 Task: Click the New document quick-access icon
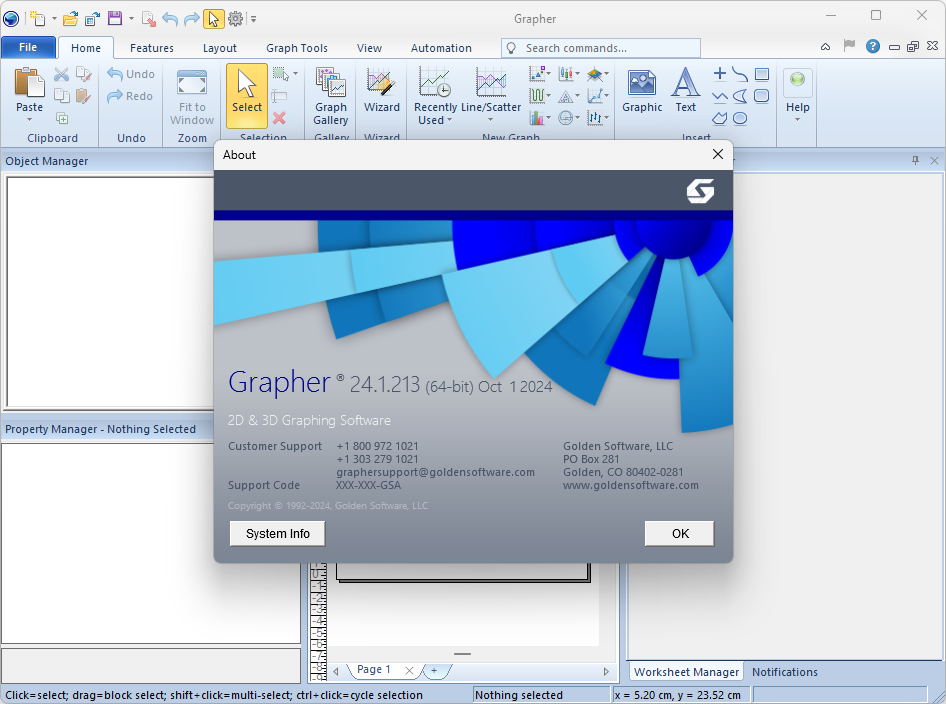click(x=37, y=19)
